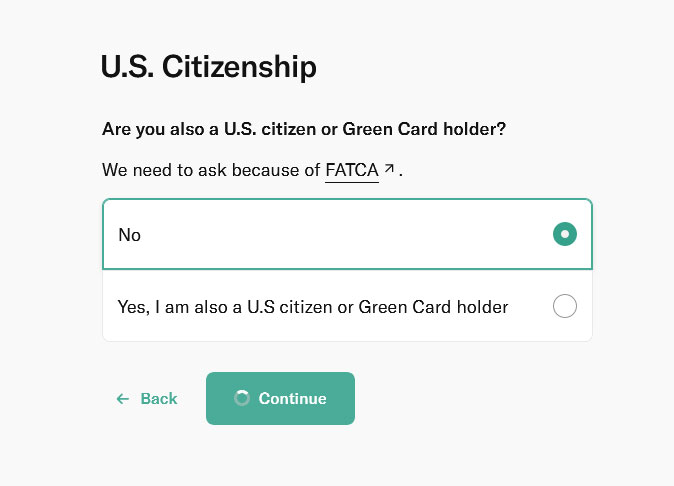
Task: Click the "No" label text
Action: [x=129, y=235]
